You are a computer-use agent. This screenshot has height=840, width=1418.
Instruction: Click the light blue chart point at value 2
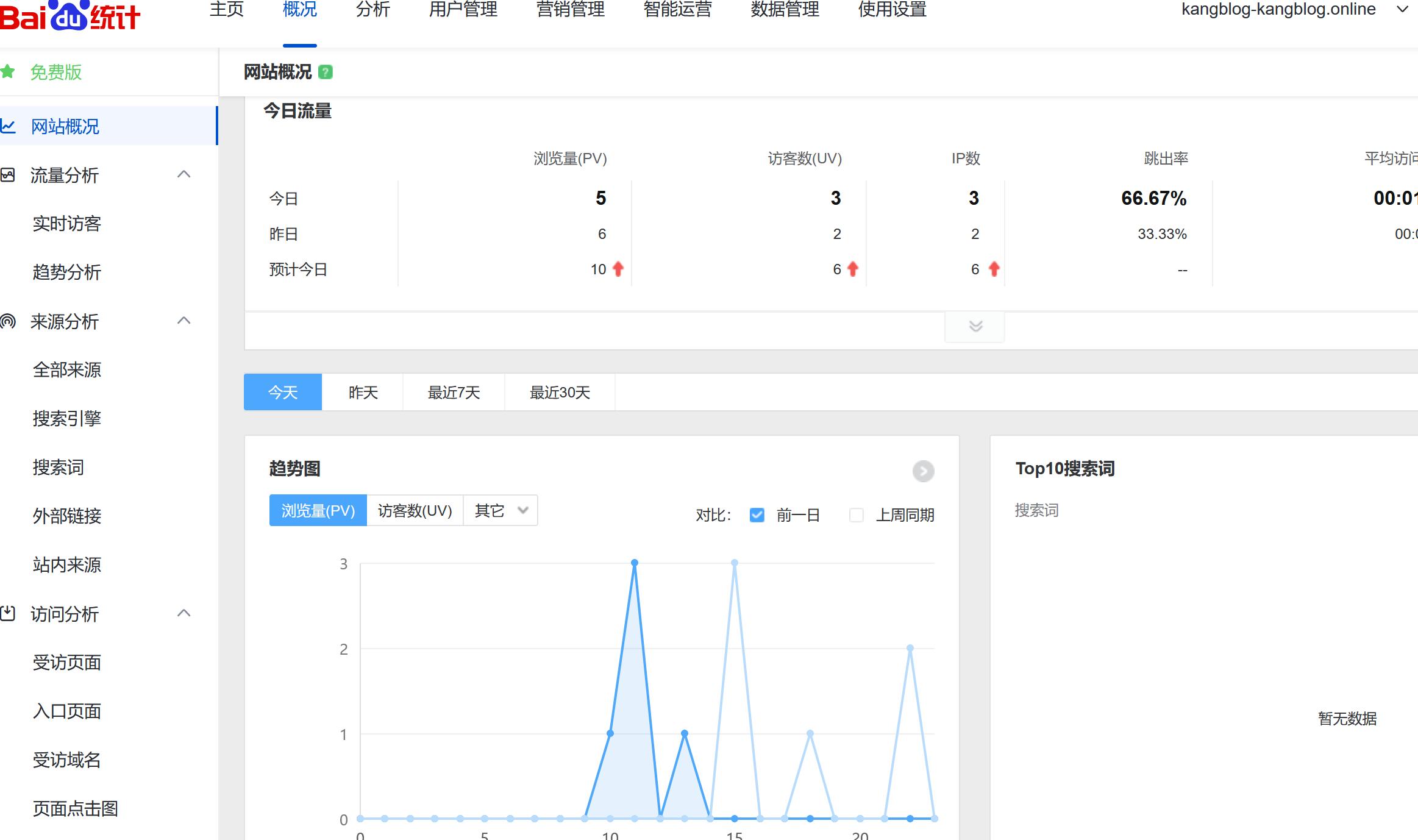tap(910, 648)
